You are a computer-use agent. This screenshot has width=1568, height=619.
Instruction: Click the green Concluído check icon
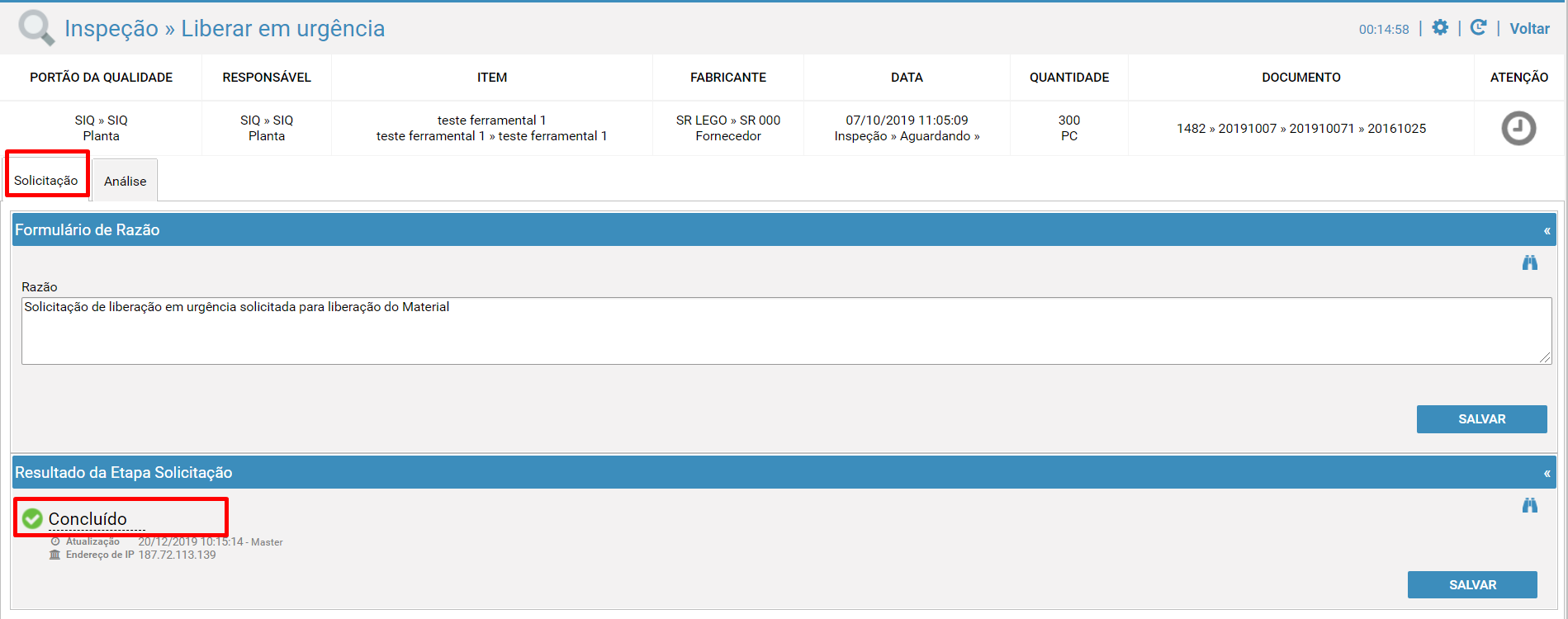point(32,518)
